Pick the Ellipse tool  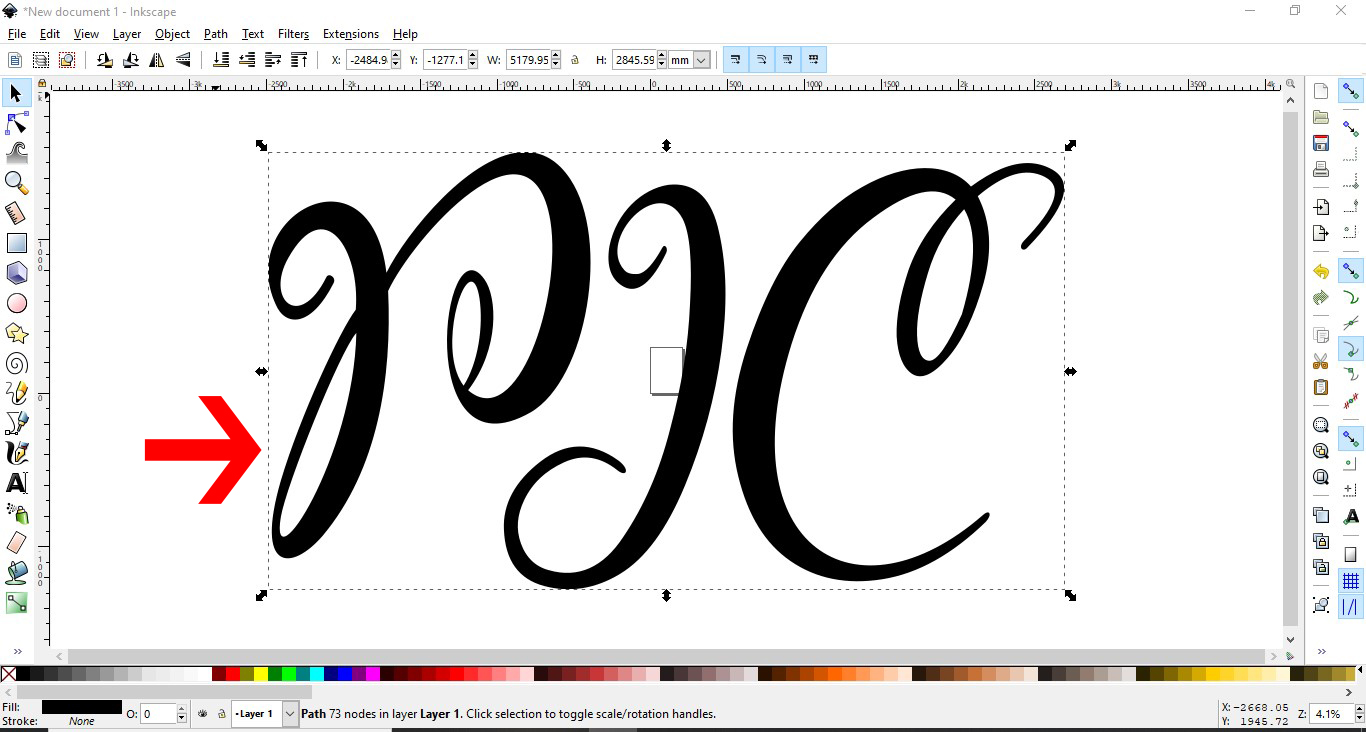click(16, 303)
